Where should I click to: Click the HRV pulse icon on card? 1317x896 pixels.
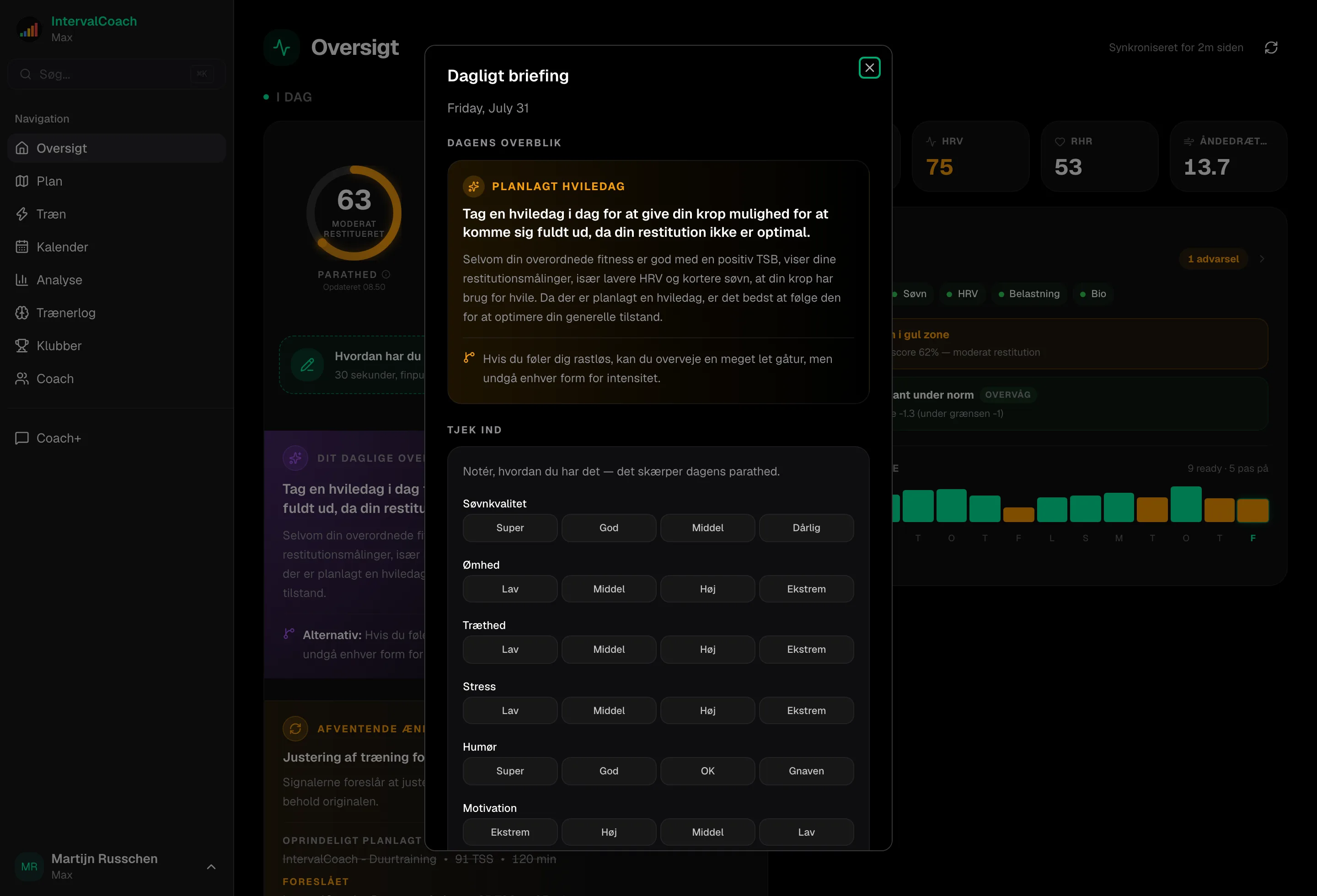(931, 142)
